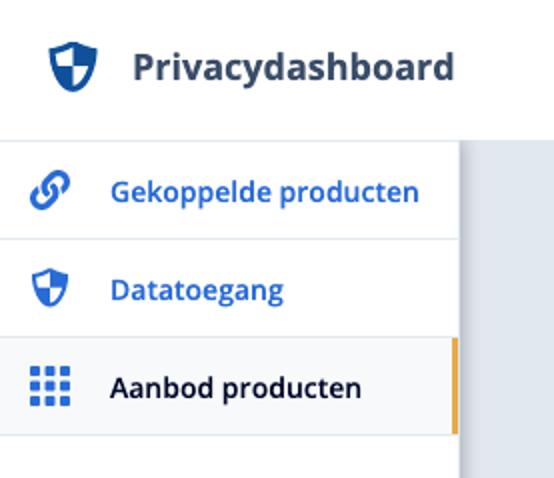Image resolution: width=554 pixels, height=478 pixels.
Task: Click empty sidebar area below Aanbod producten
Action: [229, 457]
